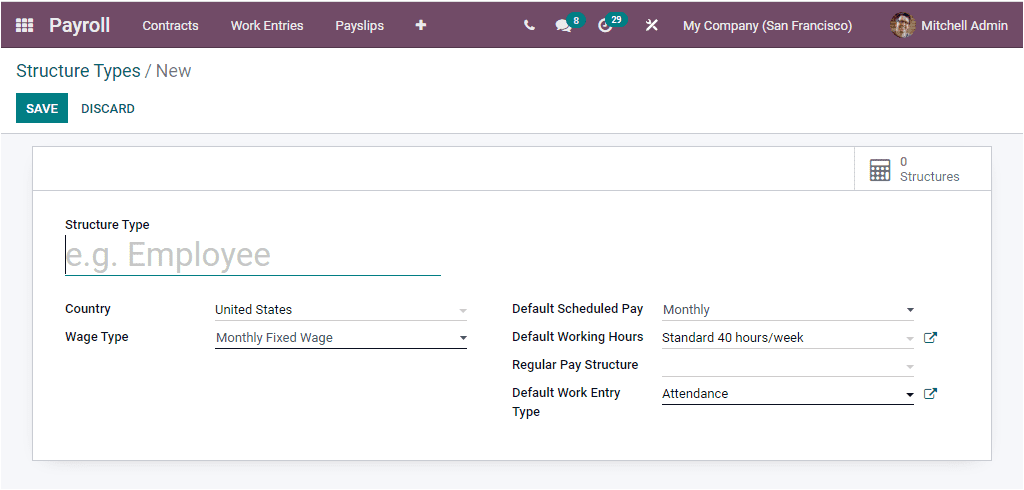
Task: Open external link for Default Work Entry Type
Action: click(x=931, y=394)
